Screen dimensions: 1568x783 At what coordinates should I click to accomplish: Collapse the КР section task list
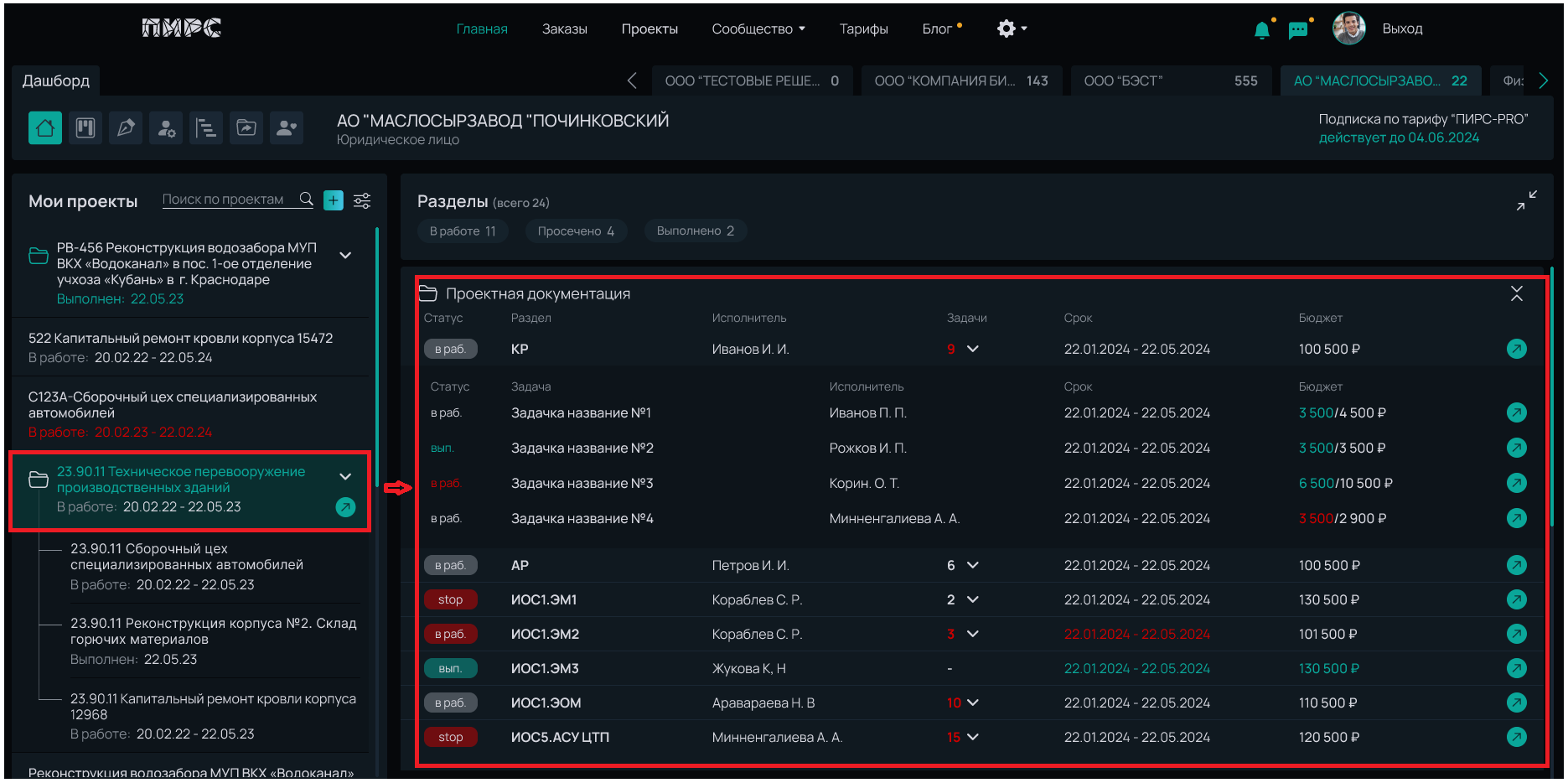tap(972, 350)
